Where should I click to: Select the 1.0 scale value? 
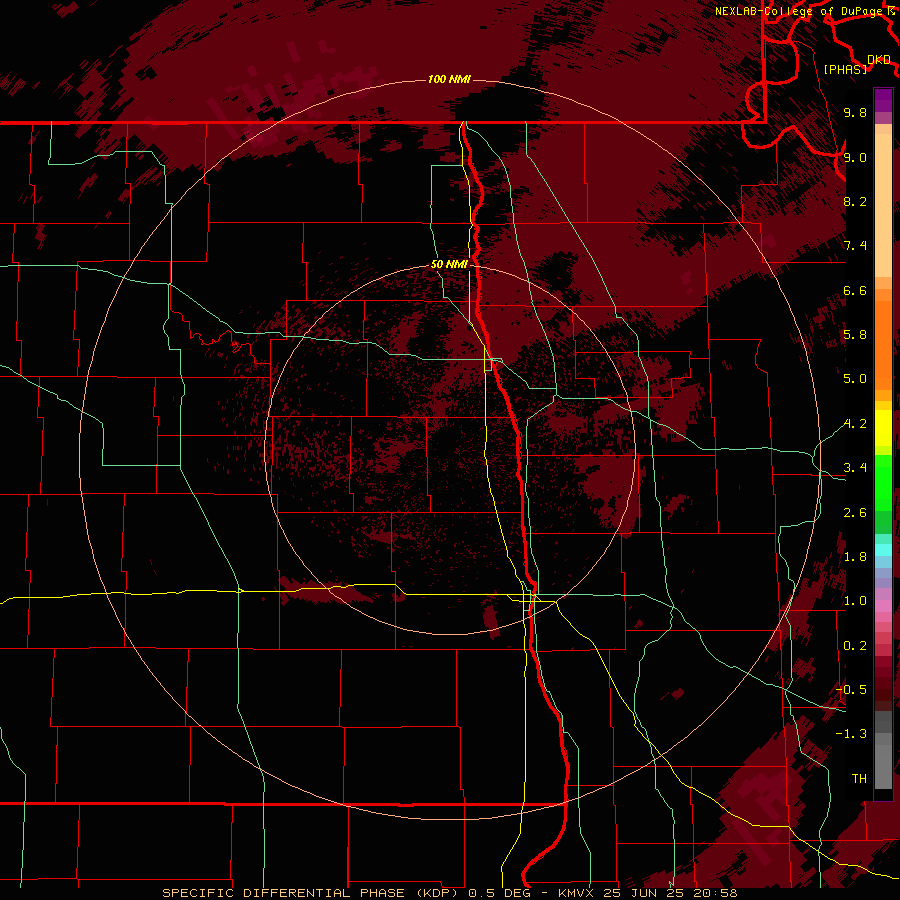(x=855, y=601)
